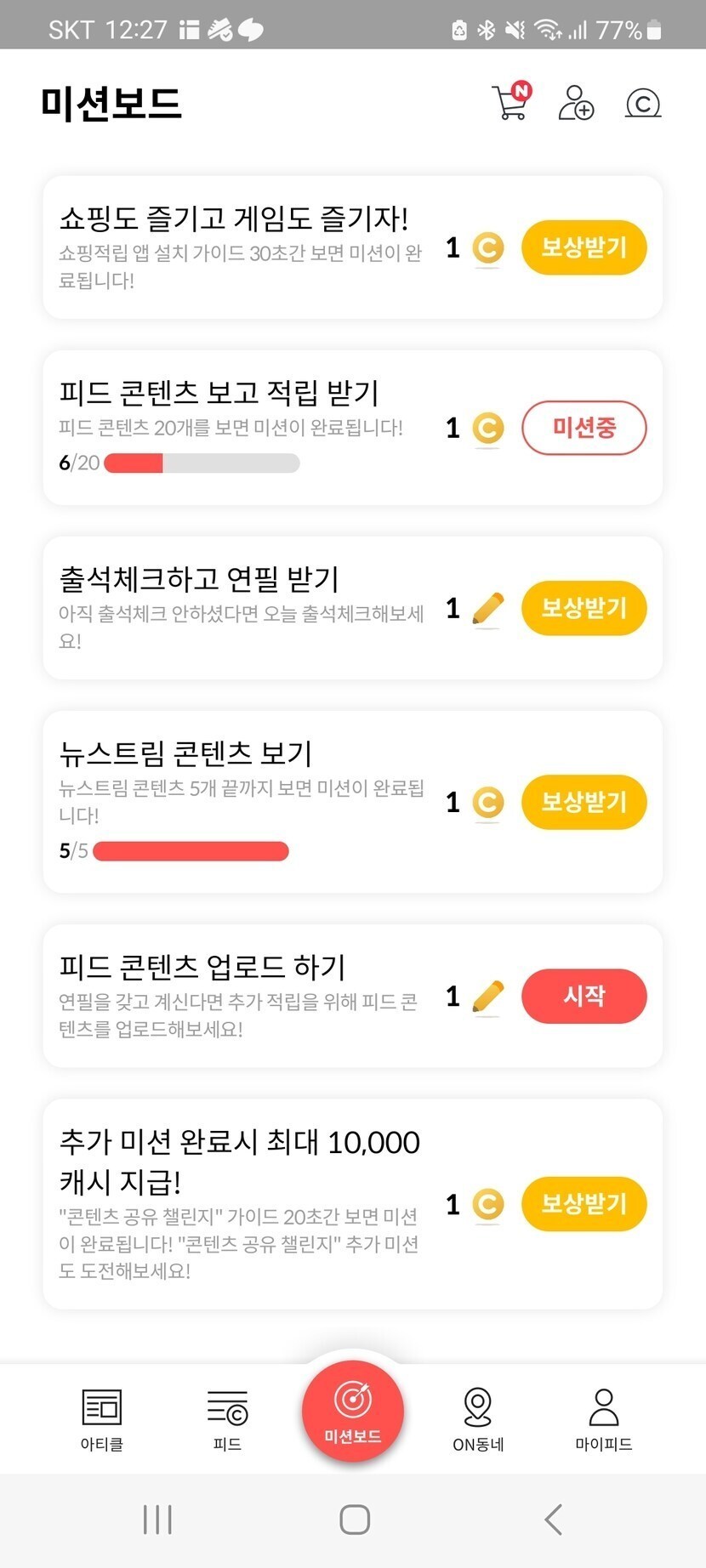
Task: Claim reward for shopping game mission
Action: 584,248
